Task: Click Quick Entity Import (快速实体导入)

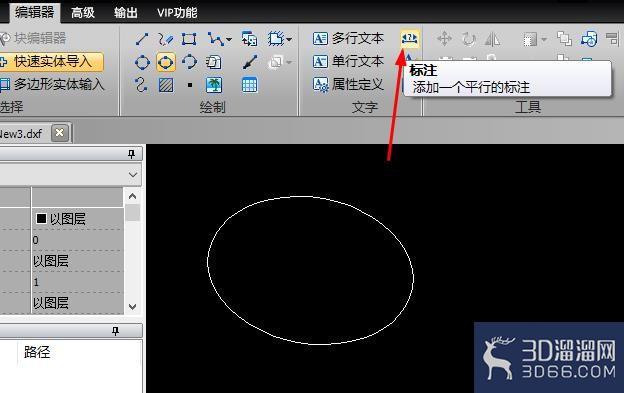Action: pyautogui.click(x=52, y=62)
